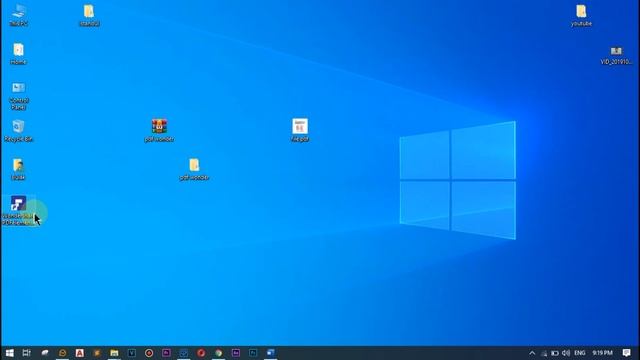Open File Explorer from the taskbar
Image resolution: width=640 pixels, height=360 pixels.
(114, 353)
